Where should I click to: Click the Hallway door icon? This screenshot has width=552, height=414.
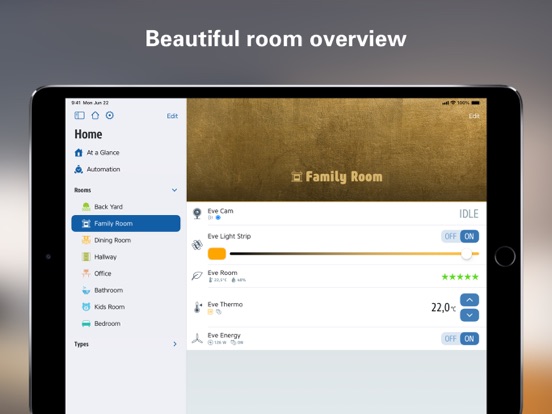(86, 257)
